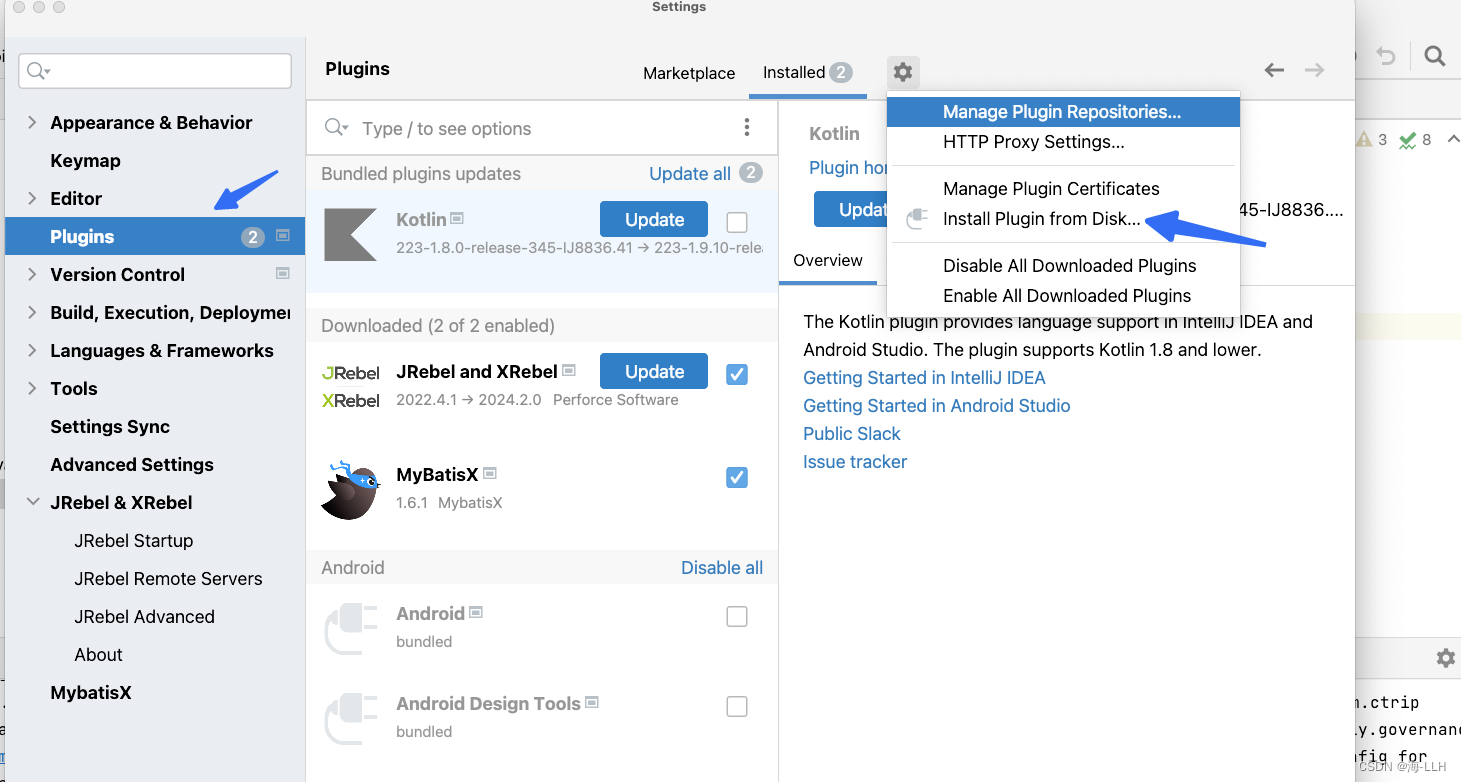Click search icon in settings search box
The image size is (1461, 782).
click(x=38, y=70)
